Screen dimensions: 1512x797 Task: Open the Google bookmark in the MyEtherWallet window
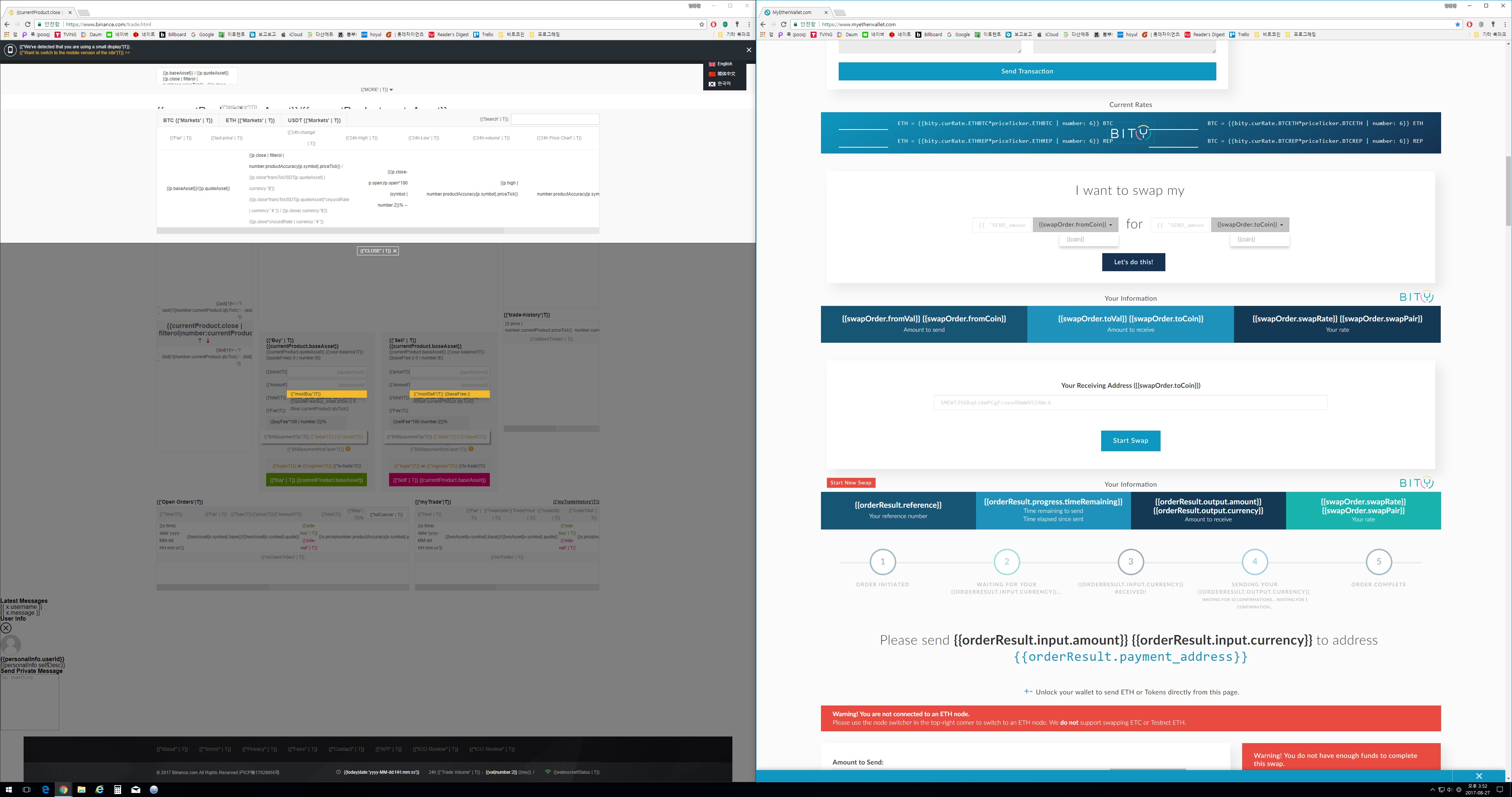(959, 35)
